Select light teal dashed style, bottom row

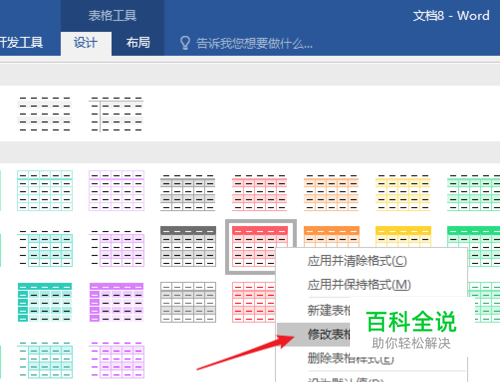pos(45,360)
